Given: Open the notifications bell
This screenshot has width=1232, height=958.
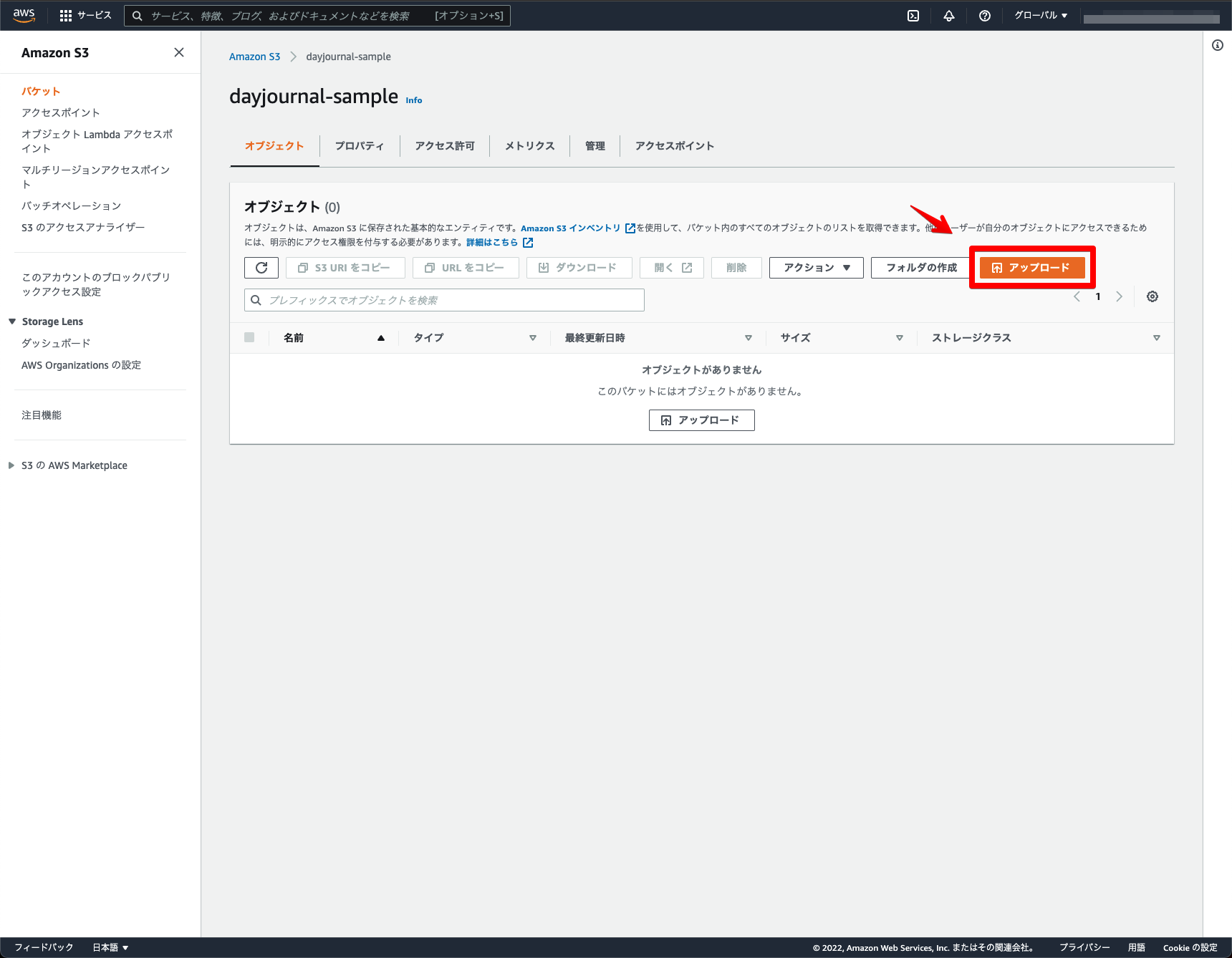Looking at the screenshot, I should click(949, 16).
